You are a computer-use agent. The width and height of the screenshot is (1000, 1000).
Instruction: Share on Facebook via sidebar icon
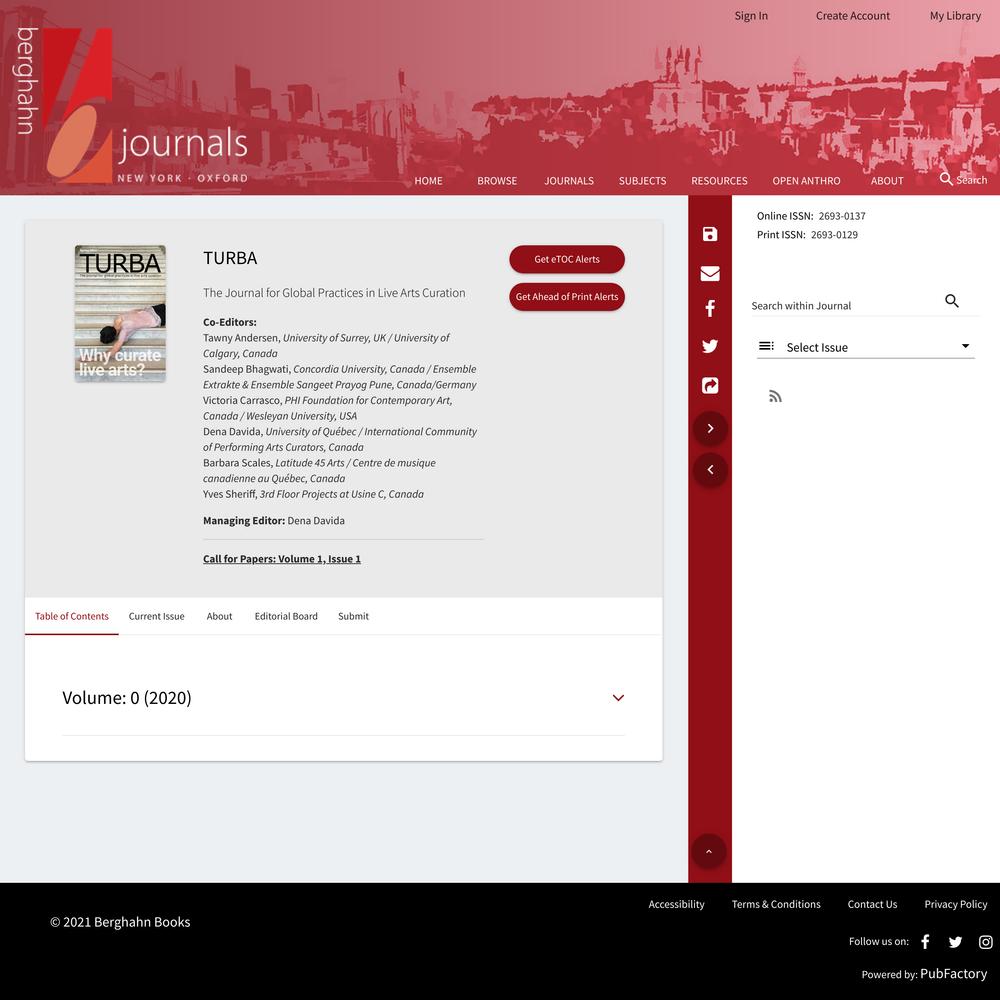710,309
